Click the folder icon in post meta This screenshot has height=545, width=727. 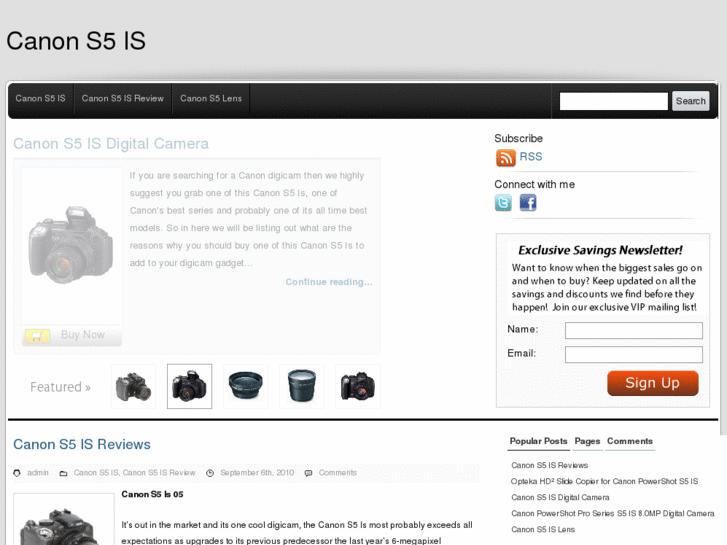[64, 473]
